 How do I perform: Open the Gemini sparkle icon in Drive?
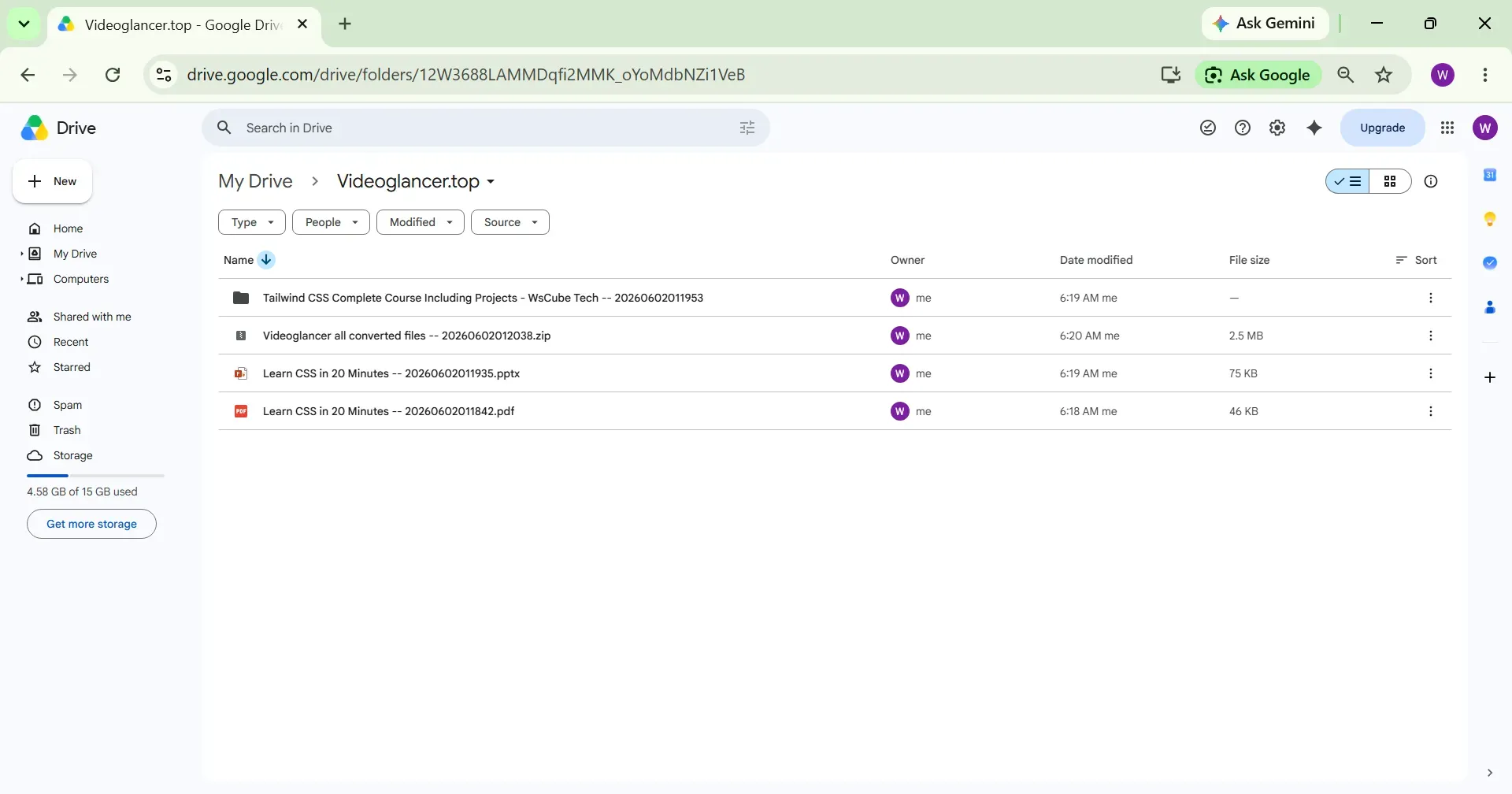tap(1314, 128)
